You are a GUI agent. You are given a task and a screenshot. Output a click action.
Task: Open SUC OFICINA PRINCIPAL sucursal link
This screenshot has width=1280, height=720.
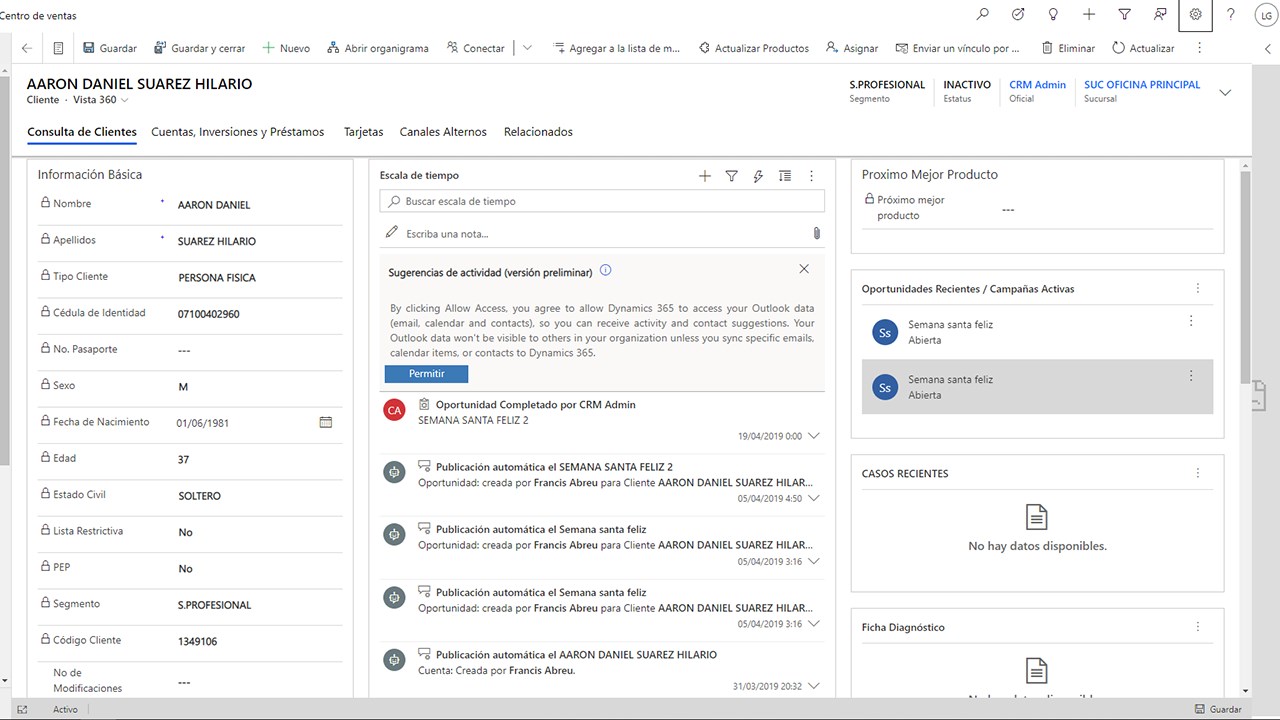pyautogui.click(x=1142, y=85)
